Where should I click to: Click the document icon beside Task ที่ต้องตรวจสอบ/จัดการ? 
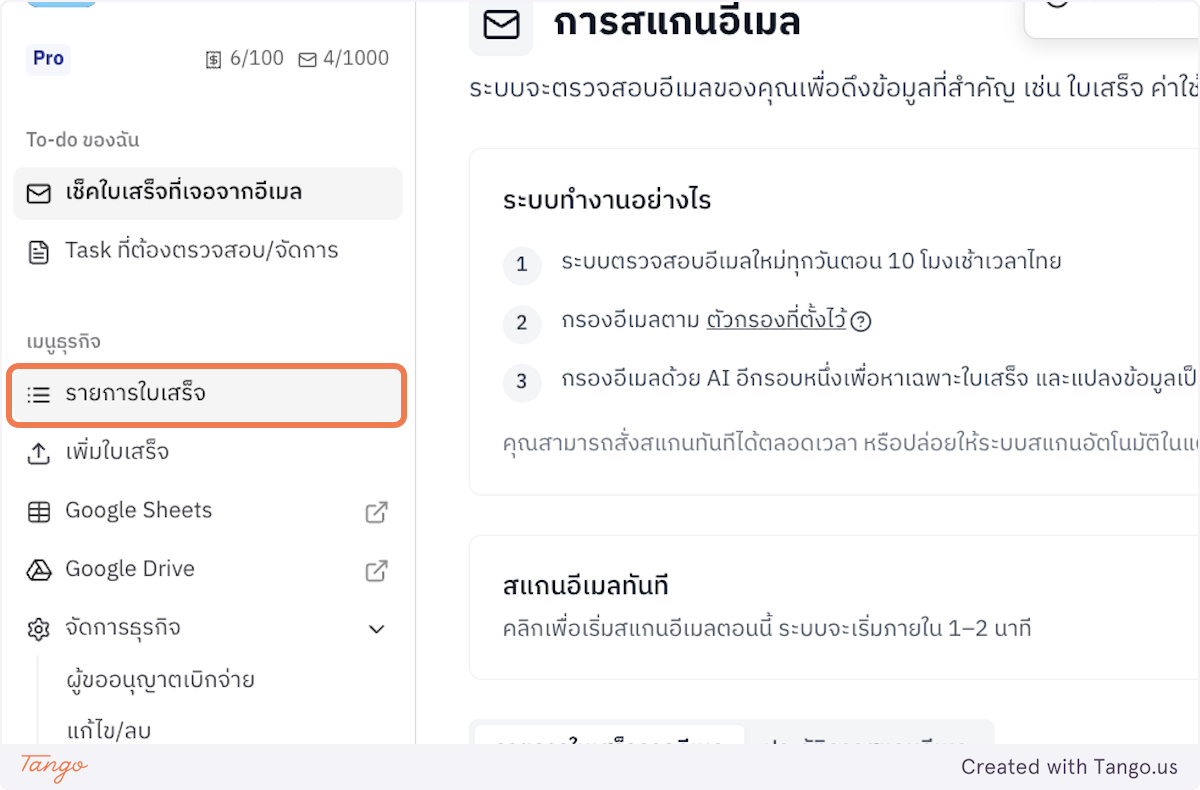pyautogui.click(x=40, y=250)
